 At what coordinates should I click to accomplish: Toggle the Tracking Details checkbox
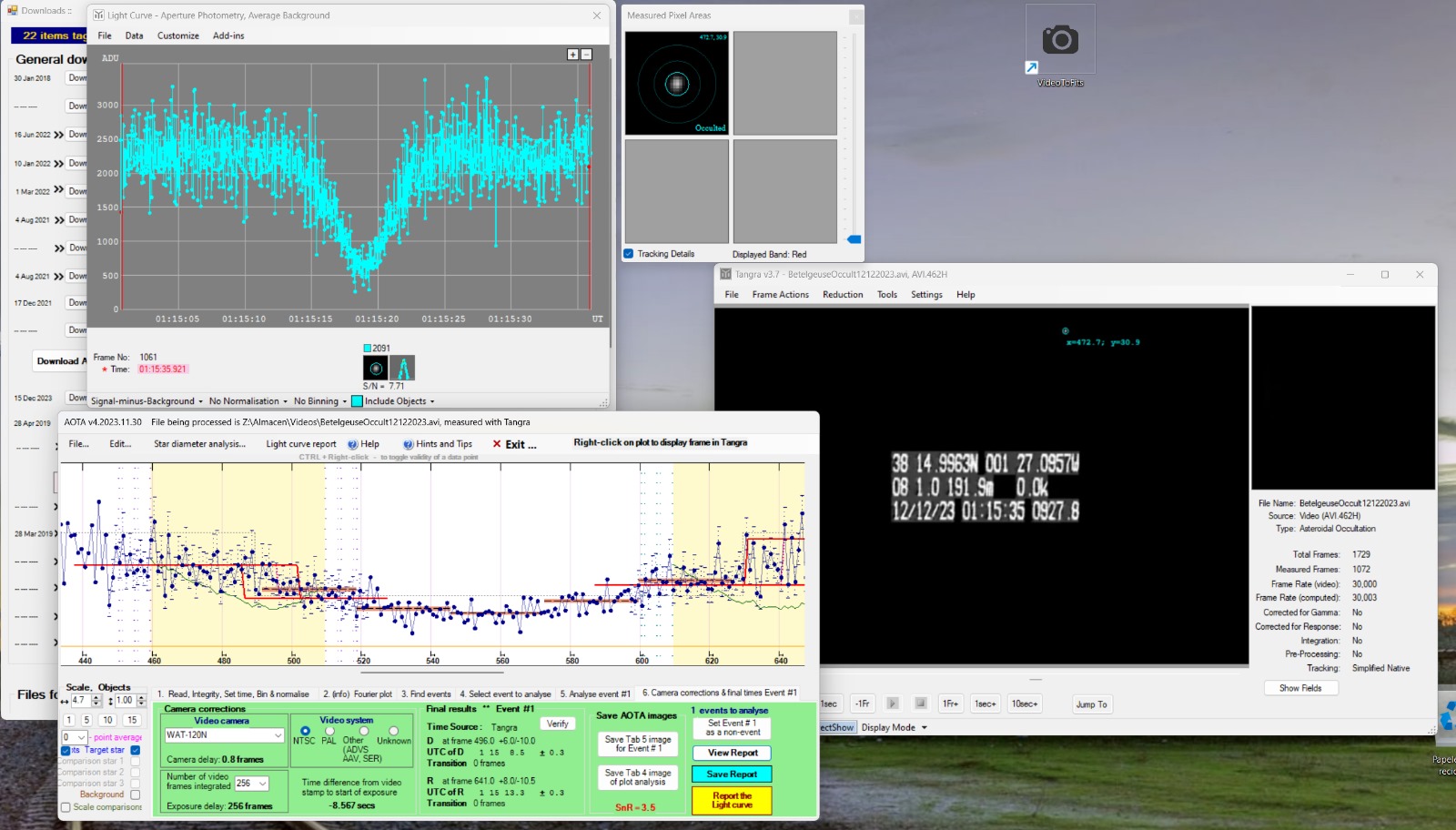[x=629, y=254]
